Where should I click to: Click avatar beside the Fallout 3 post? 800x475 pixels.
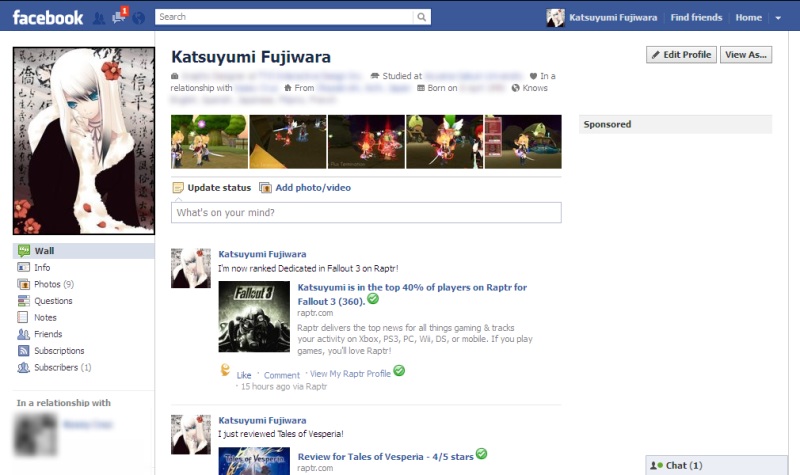[191, 268]
